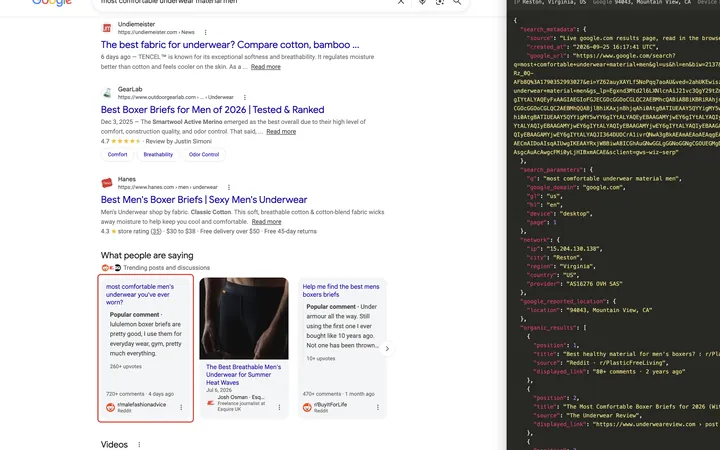Open 'Help me find the best mens boxers briefs' post

point(341,290)
